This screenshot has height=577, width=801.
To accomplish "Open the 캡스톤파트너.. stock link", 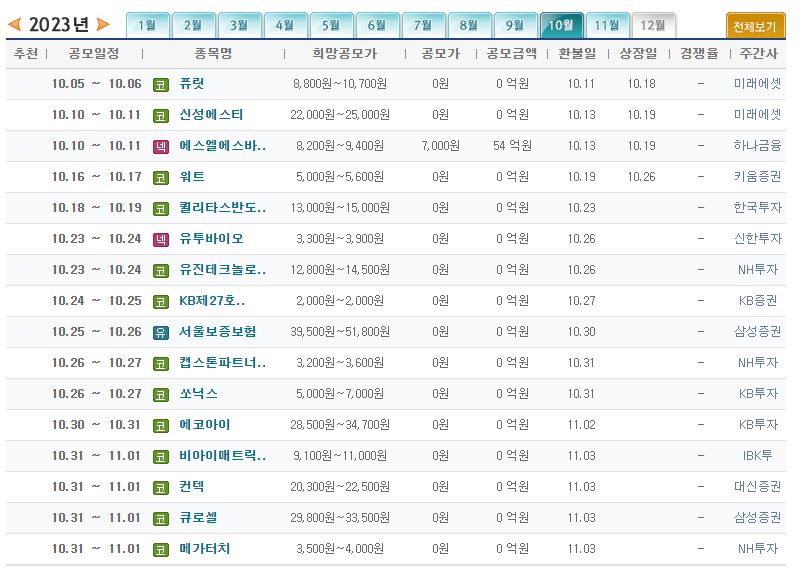I will [223, 363].
